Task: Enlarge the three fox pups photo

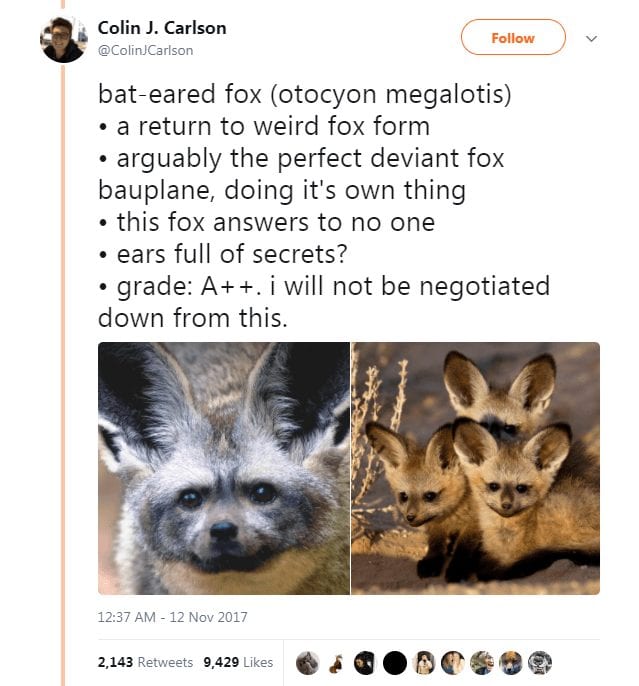Action: [475, 468]
